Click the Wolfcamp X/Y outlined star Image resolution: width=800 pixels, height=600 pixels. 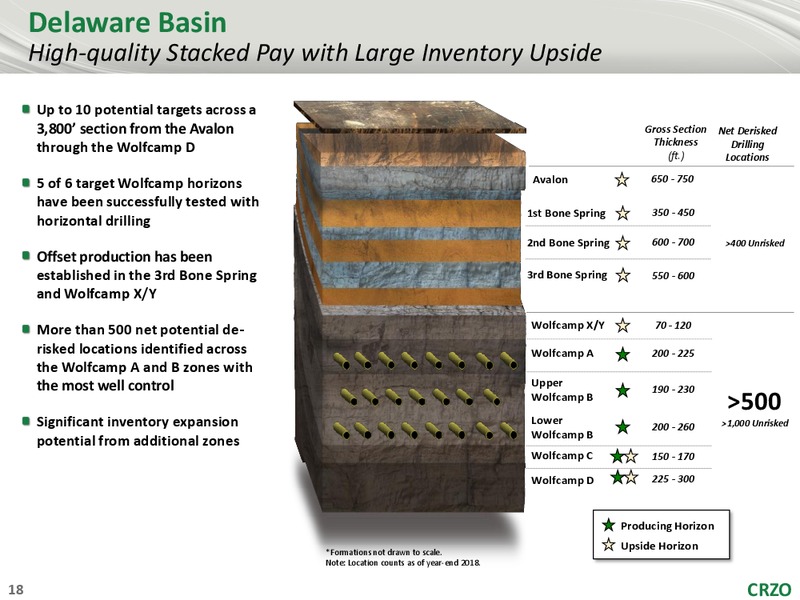point(622,326)
